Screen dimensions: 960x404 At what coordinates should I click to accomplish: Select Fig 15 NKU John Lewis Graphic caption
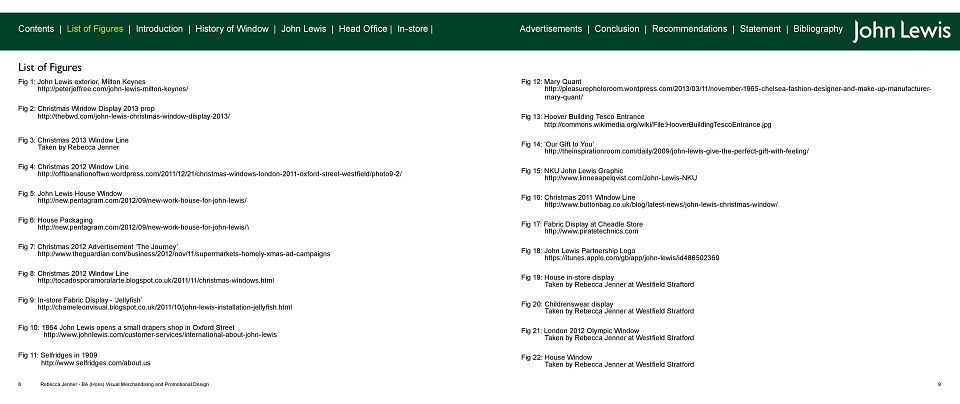pos(572,171)
